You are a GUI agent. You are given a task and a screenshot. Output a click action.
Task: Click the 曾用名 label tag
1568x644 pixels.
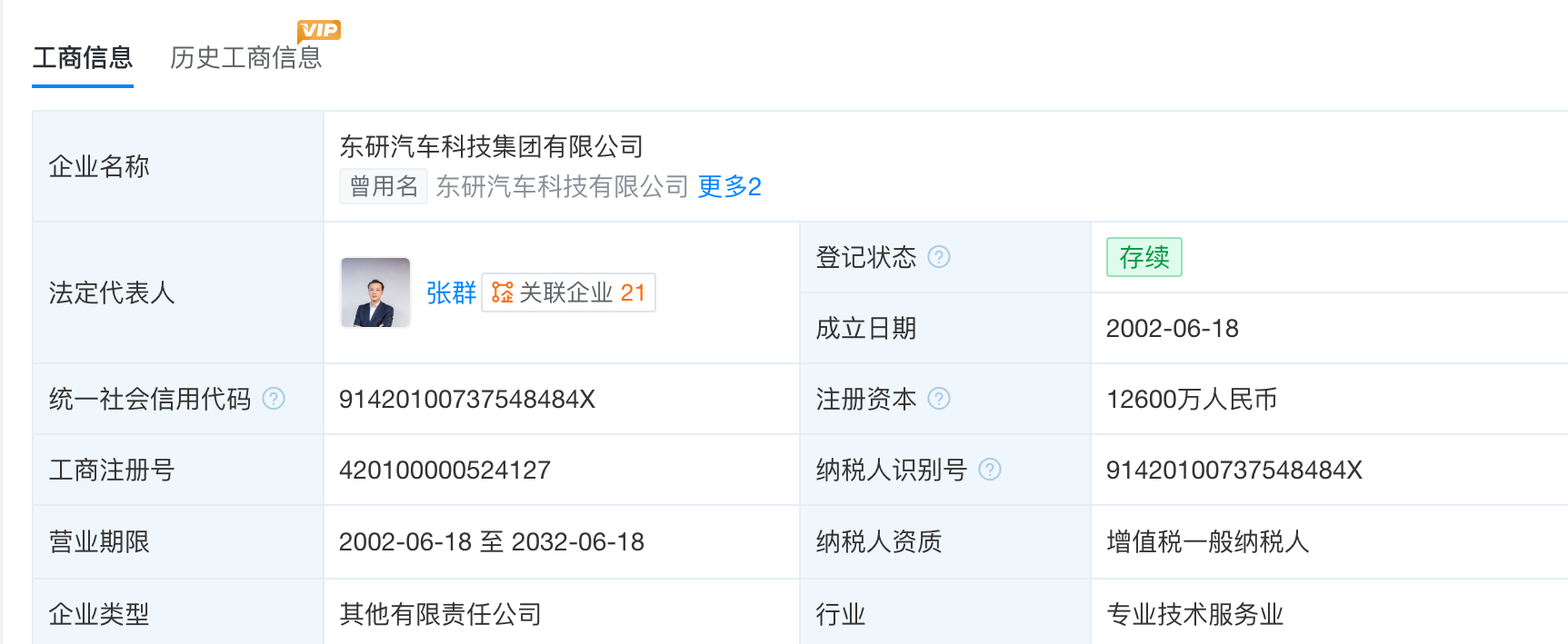point(384,186)
